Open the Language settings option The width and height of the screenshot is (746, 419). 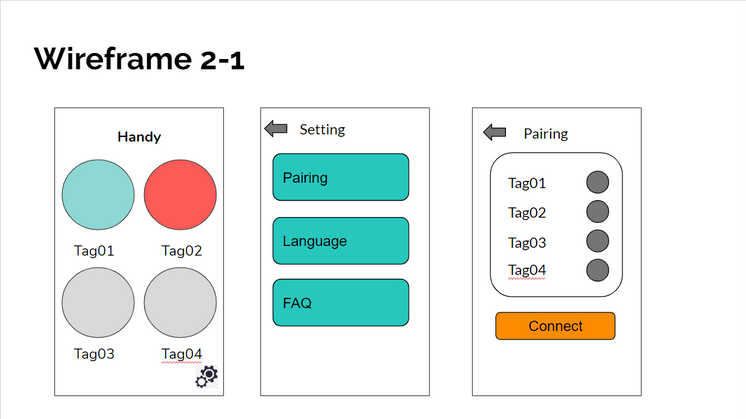[x=341, y=241]
